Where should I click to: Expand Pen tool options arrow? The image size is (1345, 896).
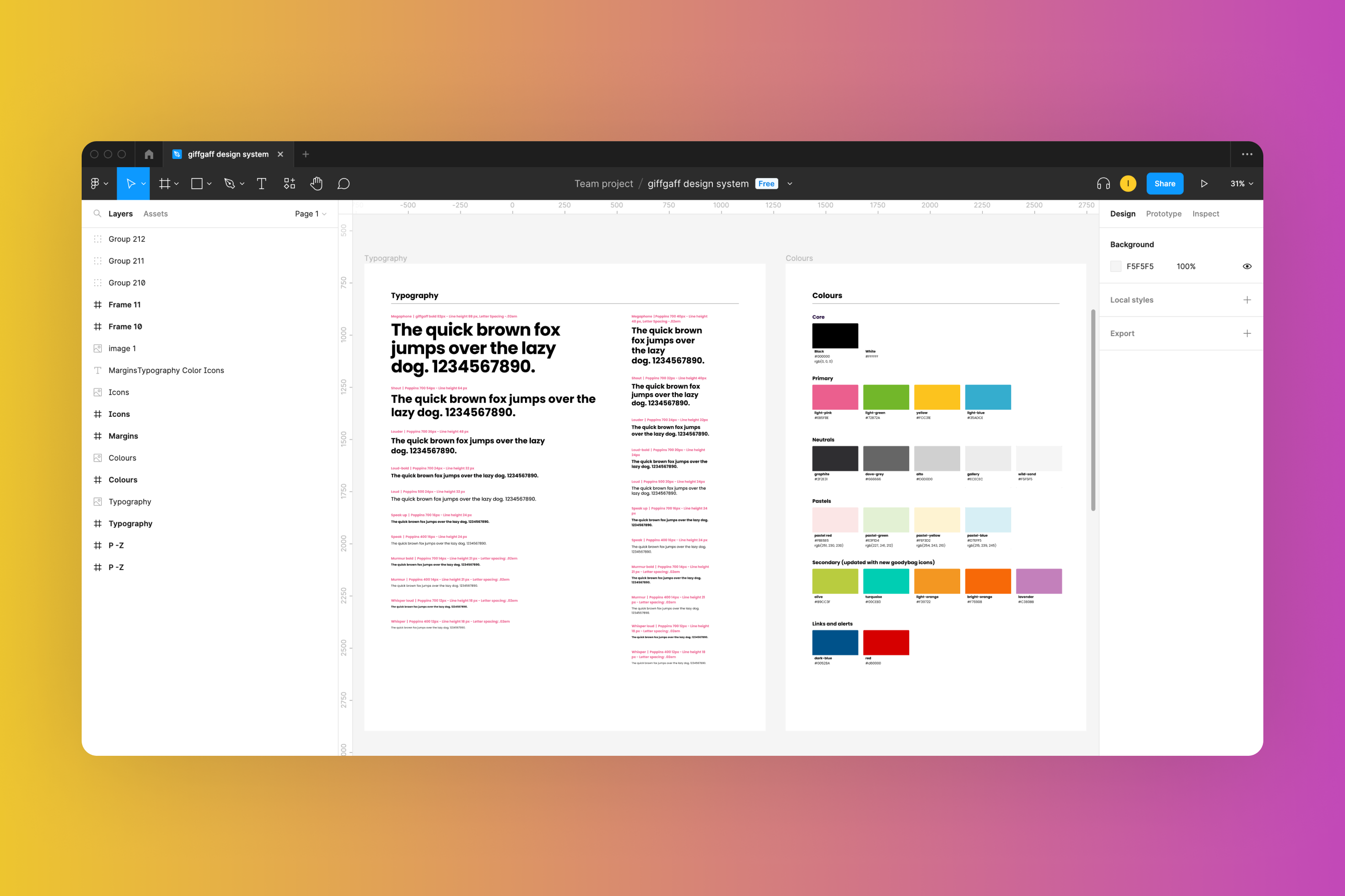point(243,184)
